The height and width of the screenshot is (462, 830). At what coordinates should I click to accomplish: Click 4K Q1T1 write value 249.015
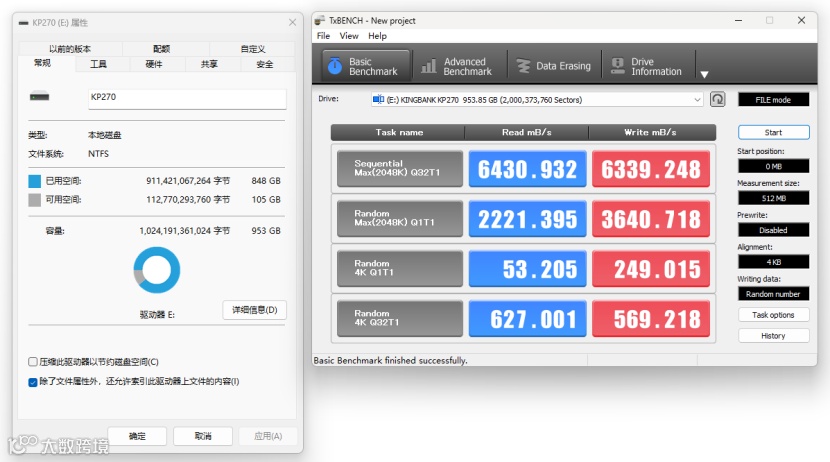coord(651,268)
